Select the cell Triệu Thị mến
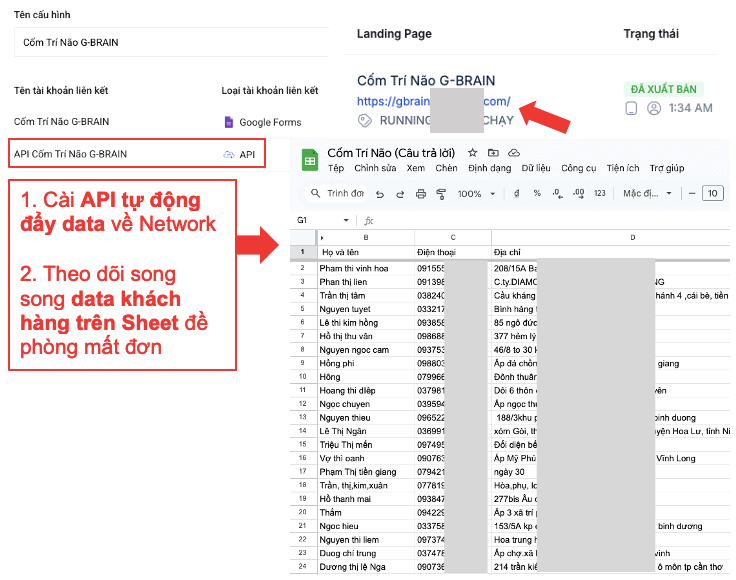Viewport: 736px width, 580px height. tap(366, 445)
